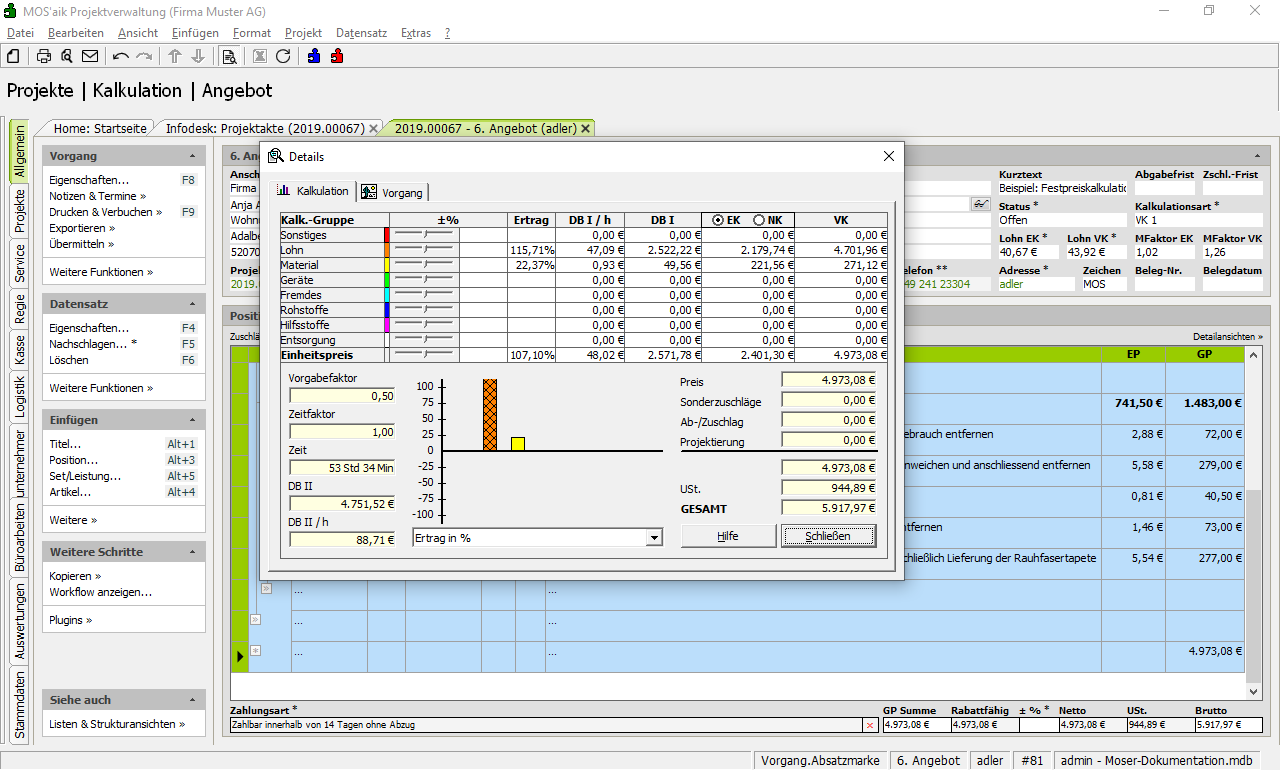Viewport: 1280px width, 770px height.
Task: Open print preview from the toolbar
Action: click(x=66, y=56)
